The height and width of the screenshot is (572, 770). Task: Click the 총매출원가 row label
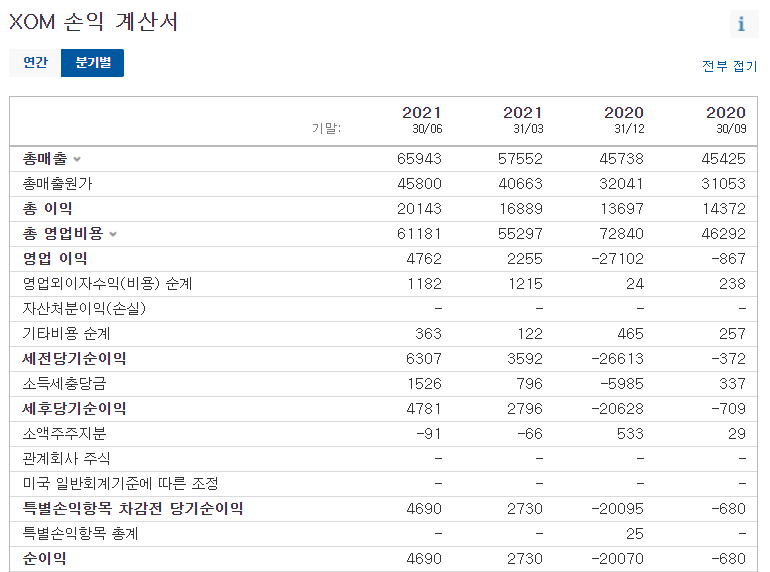click(57, 184)
